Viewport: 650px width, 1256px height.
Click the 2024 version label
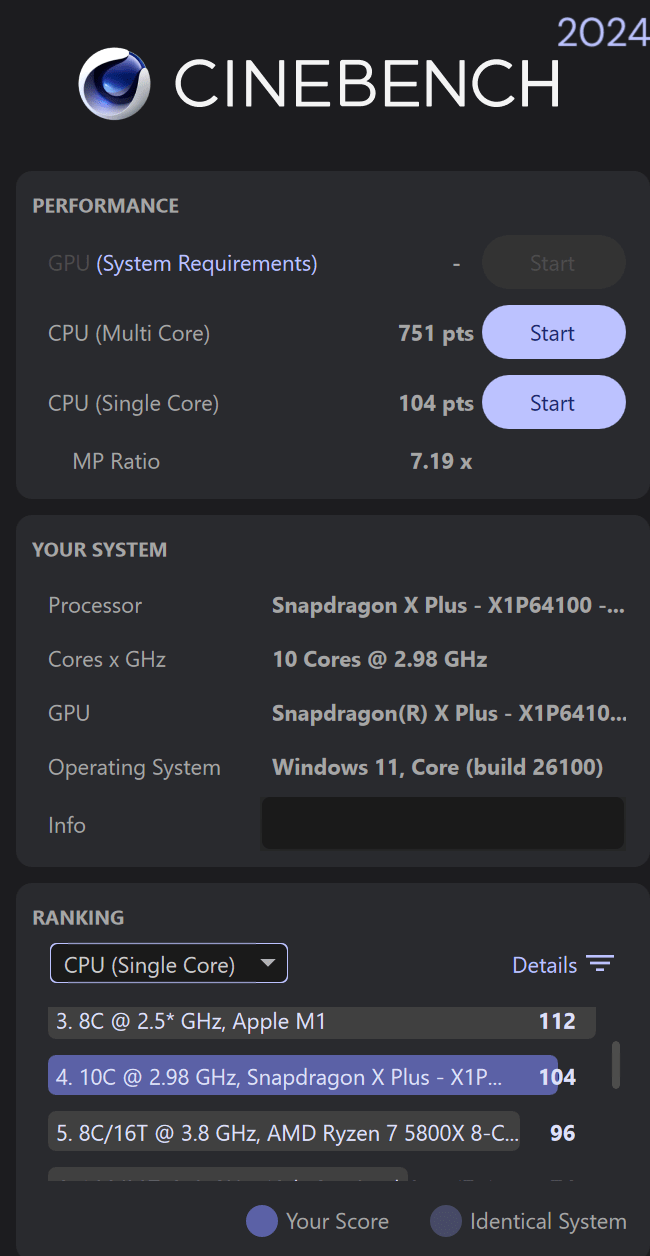click(x=602, y=33)
